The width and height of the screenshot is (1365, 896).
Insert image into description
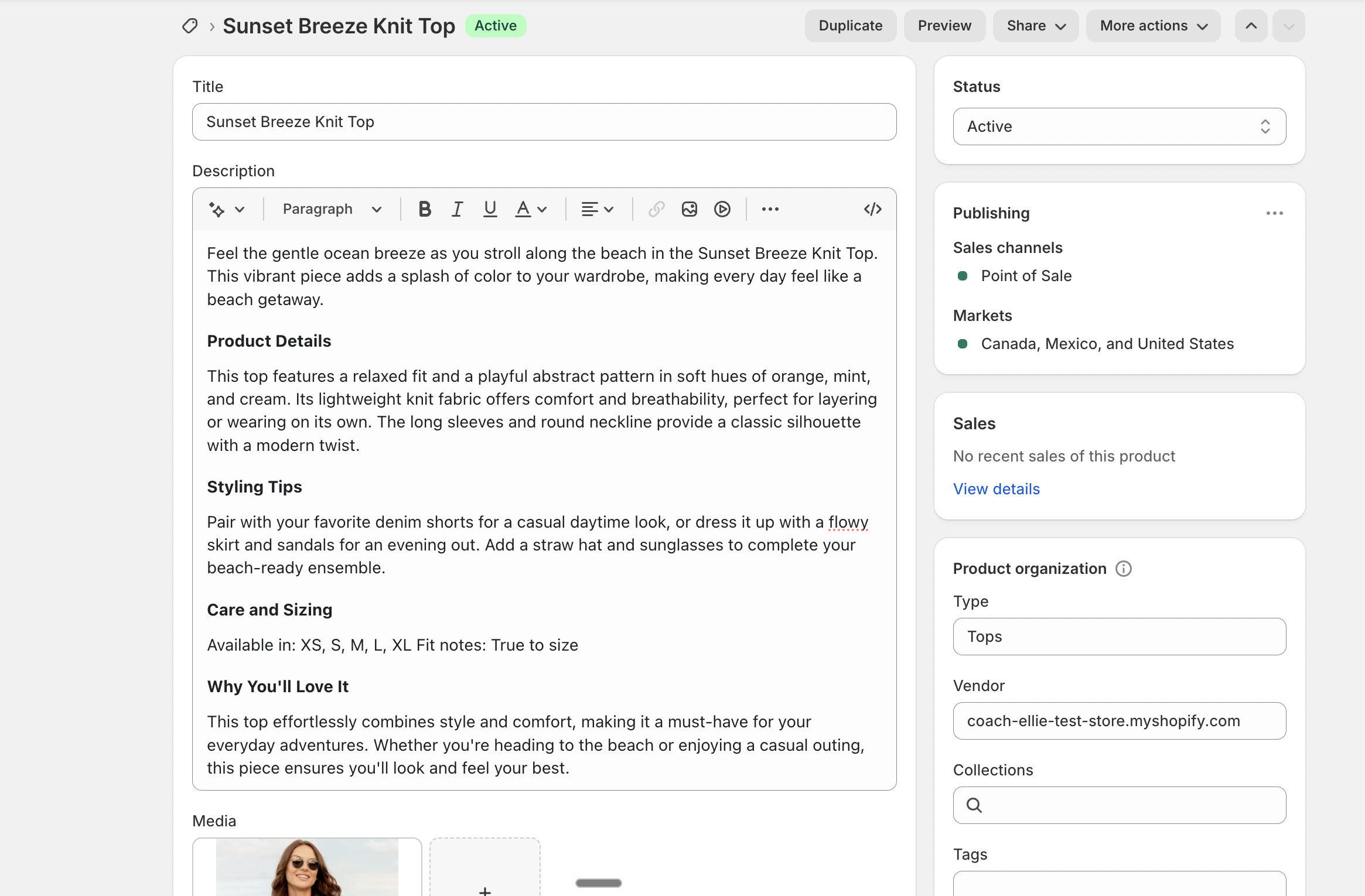pos(689,209)
